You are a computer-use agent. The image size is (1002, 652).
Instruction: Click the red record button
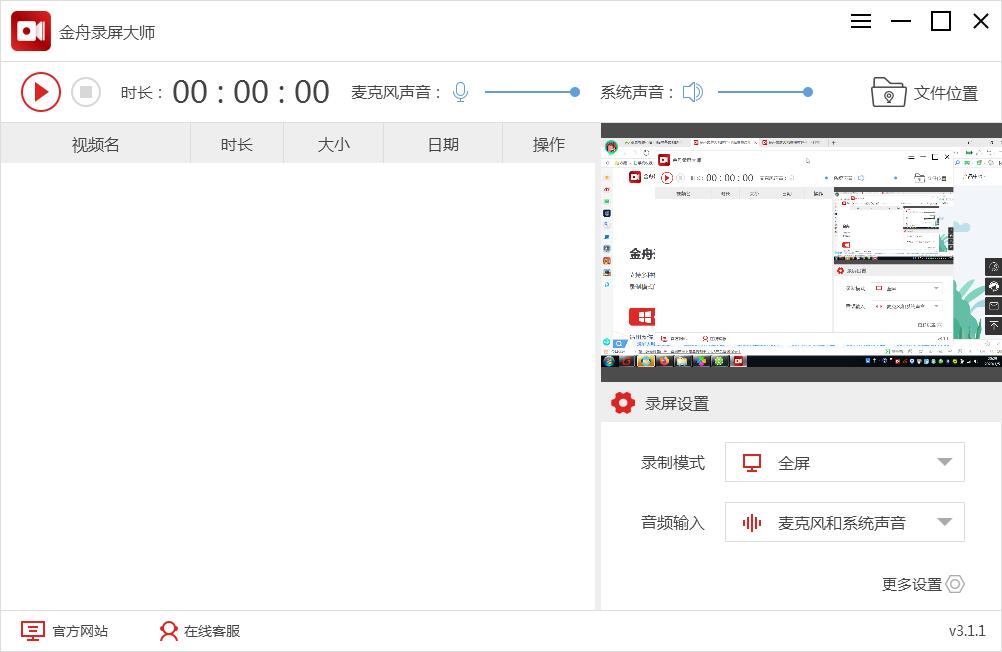[41, 91]
